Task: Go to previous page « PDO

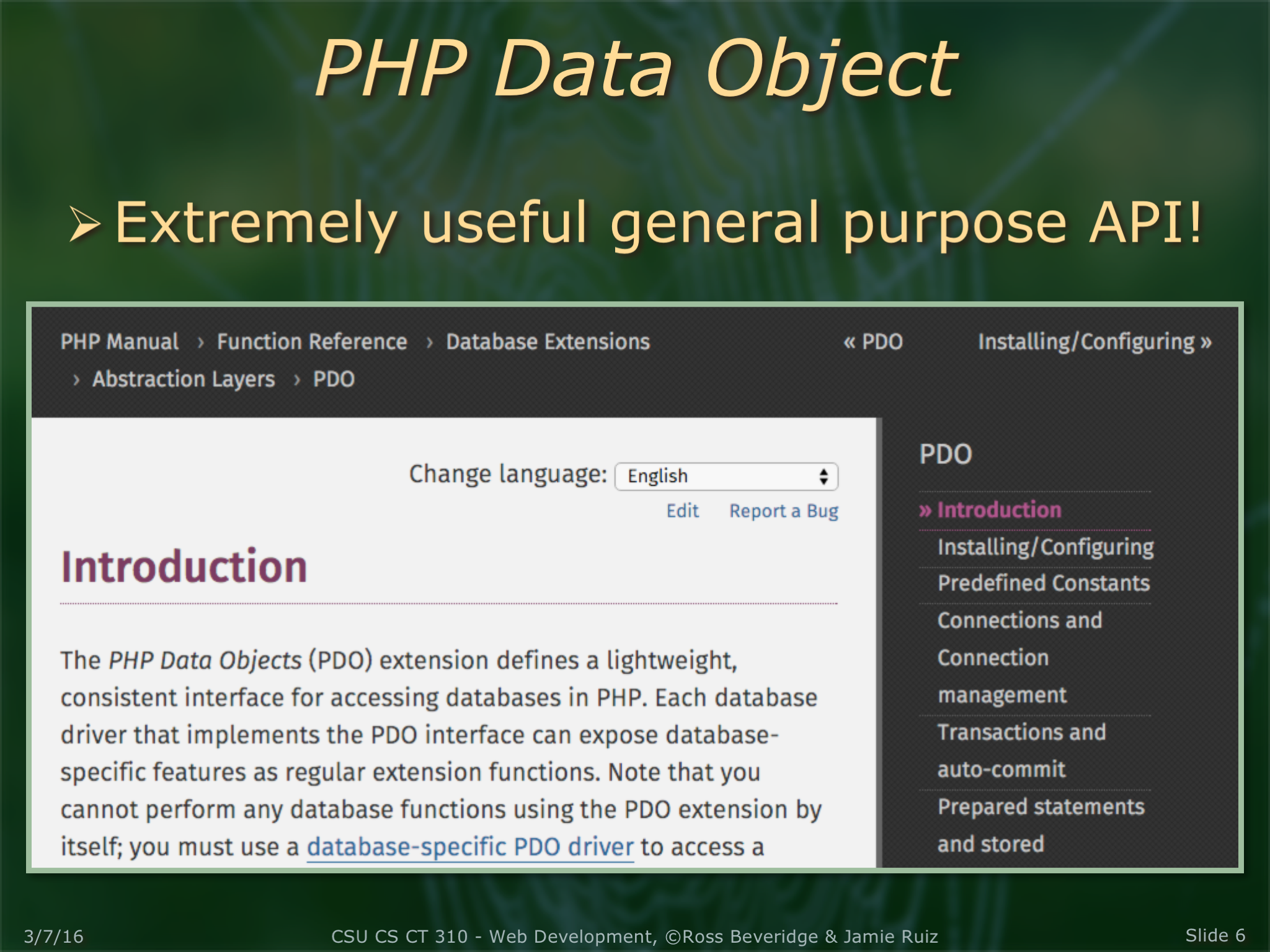Action: point(873,342)
